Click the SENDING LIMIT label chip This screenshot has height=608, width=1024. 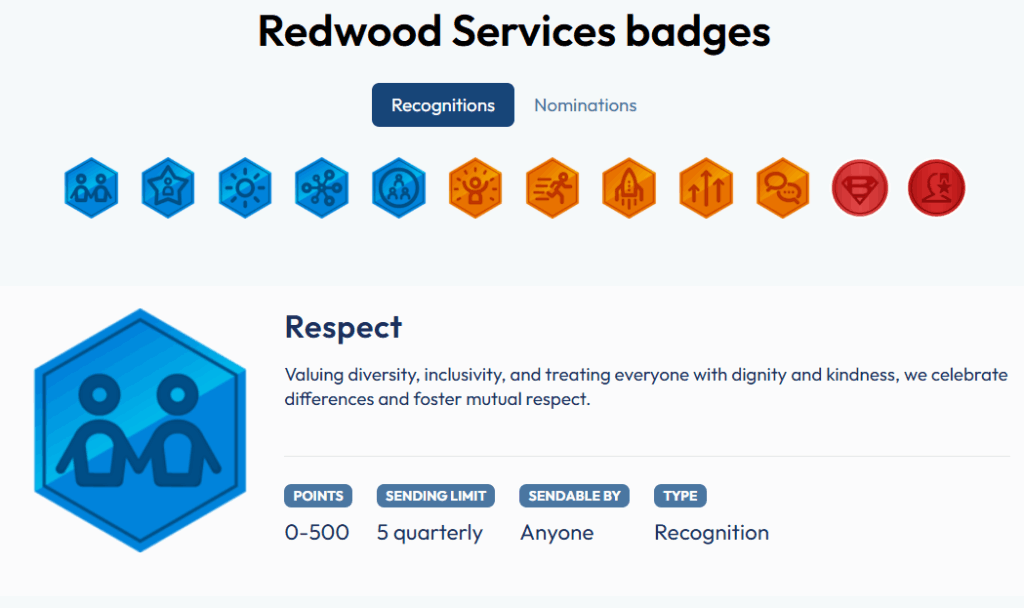pos(435,495)
